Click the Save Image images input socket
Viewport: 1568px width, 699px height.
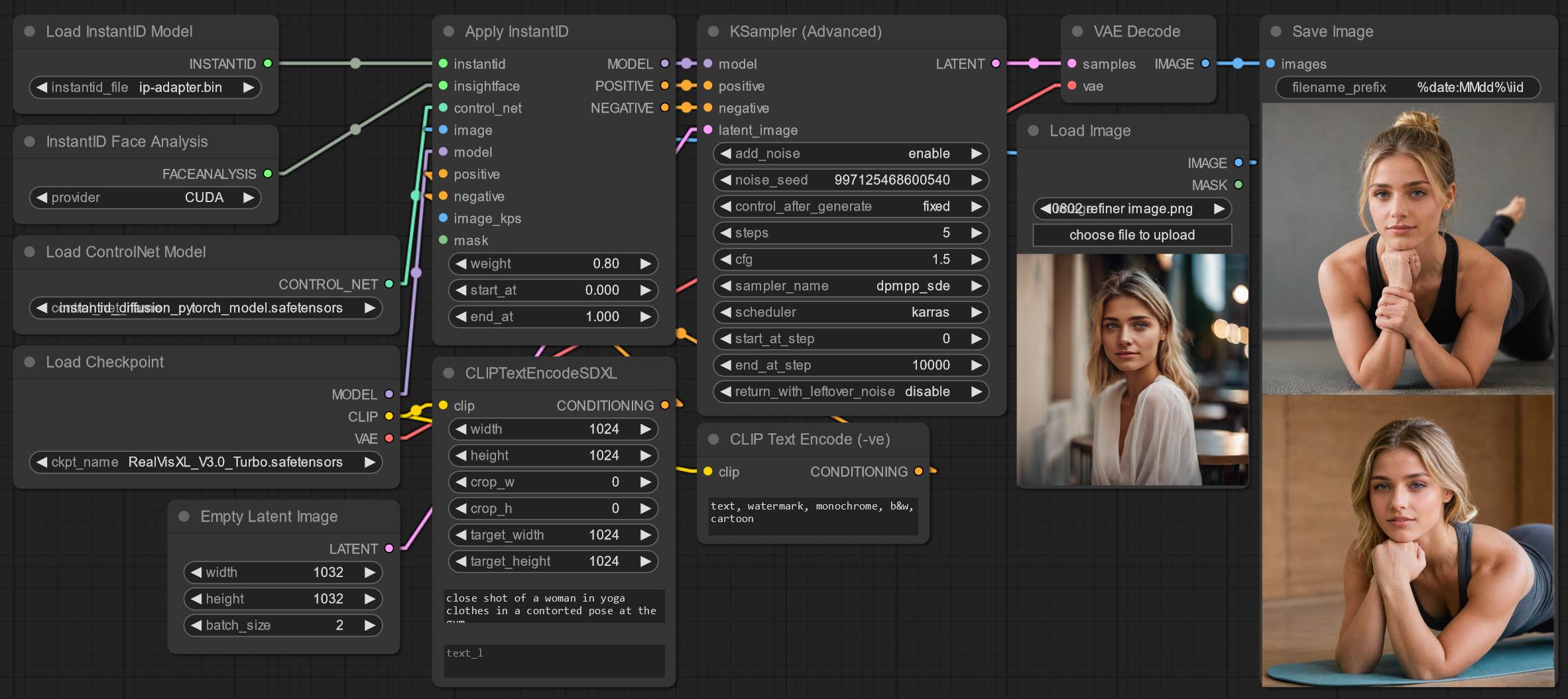(1270, 64)
